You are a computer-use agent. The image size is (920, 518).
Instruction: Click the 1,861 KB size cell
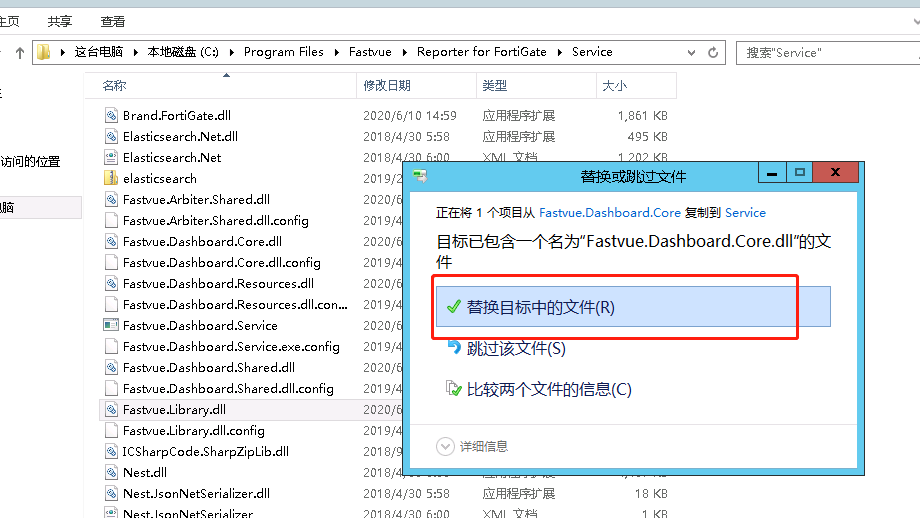642,116
